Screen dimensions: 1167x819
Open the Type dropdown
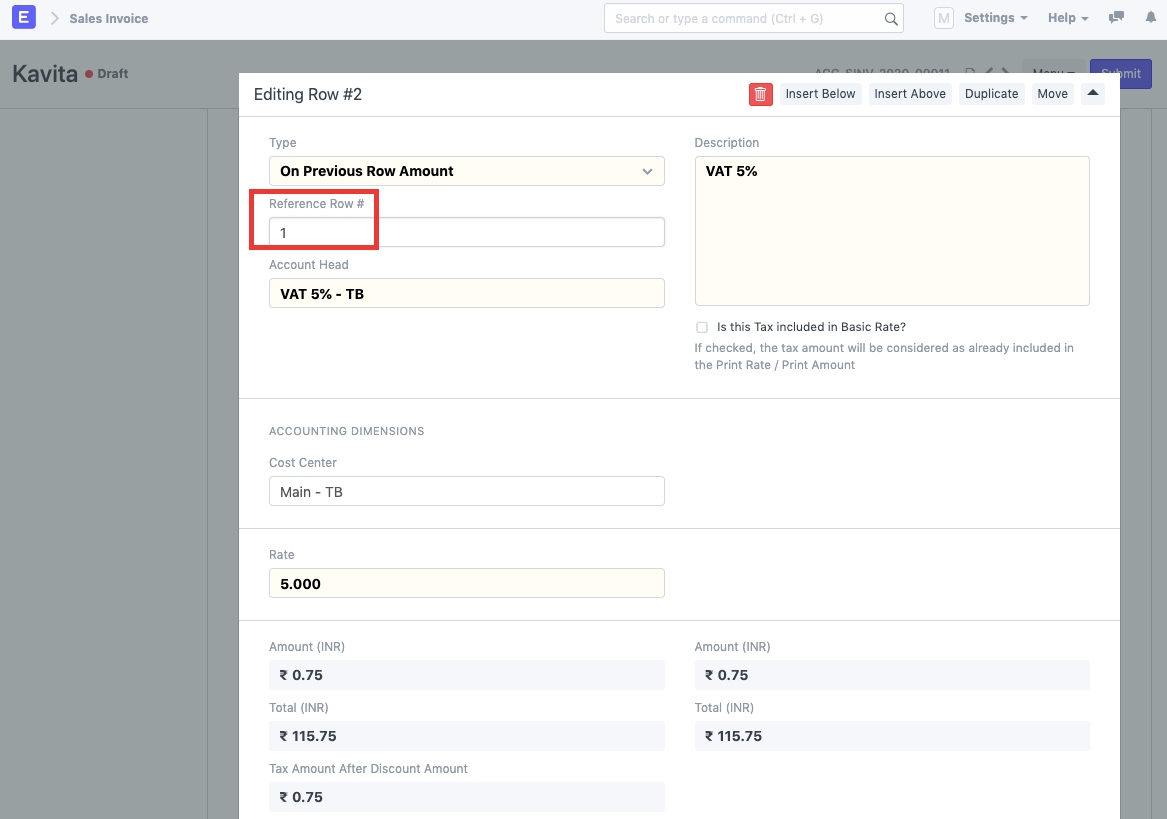point(466,171)
